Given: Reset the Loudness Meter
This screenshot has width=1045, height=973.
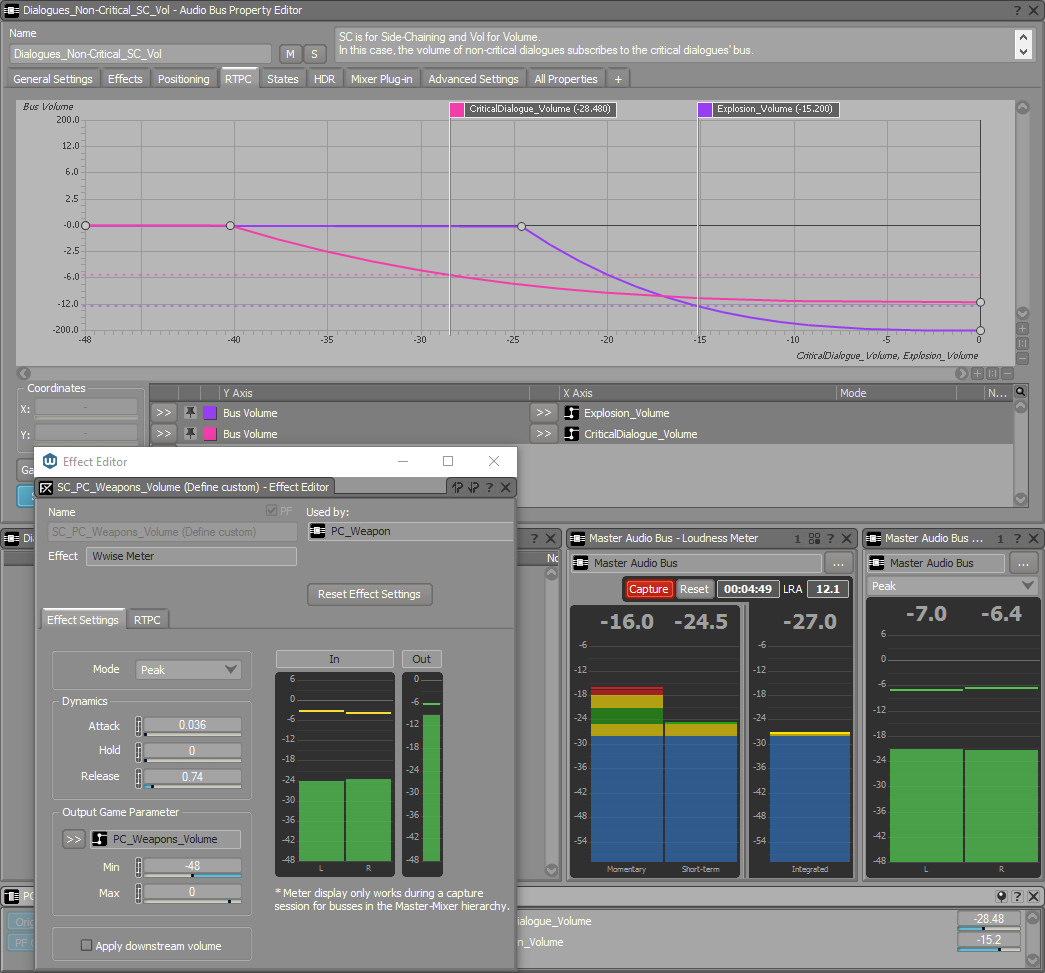Looking at the screenshot, I should (x=694, y=589).
